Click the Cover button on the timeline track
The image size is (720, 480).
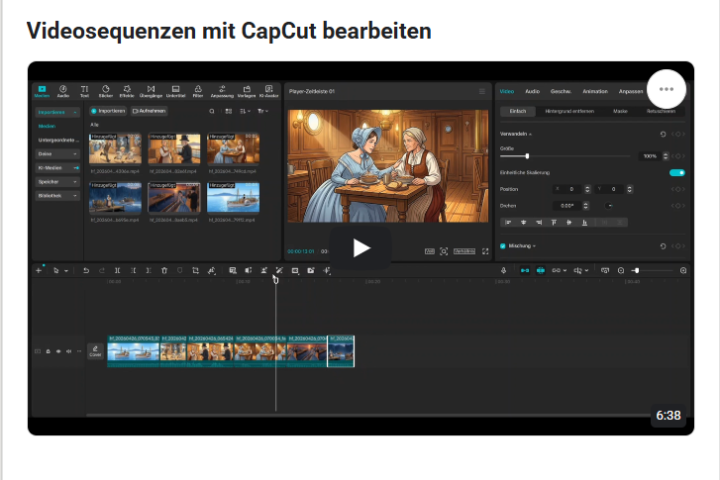coord(95,351)
